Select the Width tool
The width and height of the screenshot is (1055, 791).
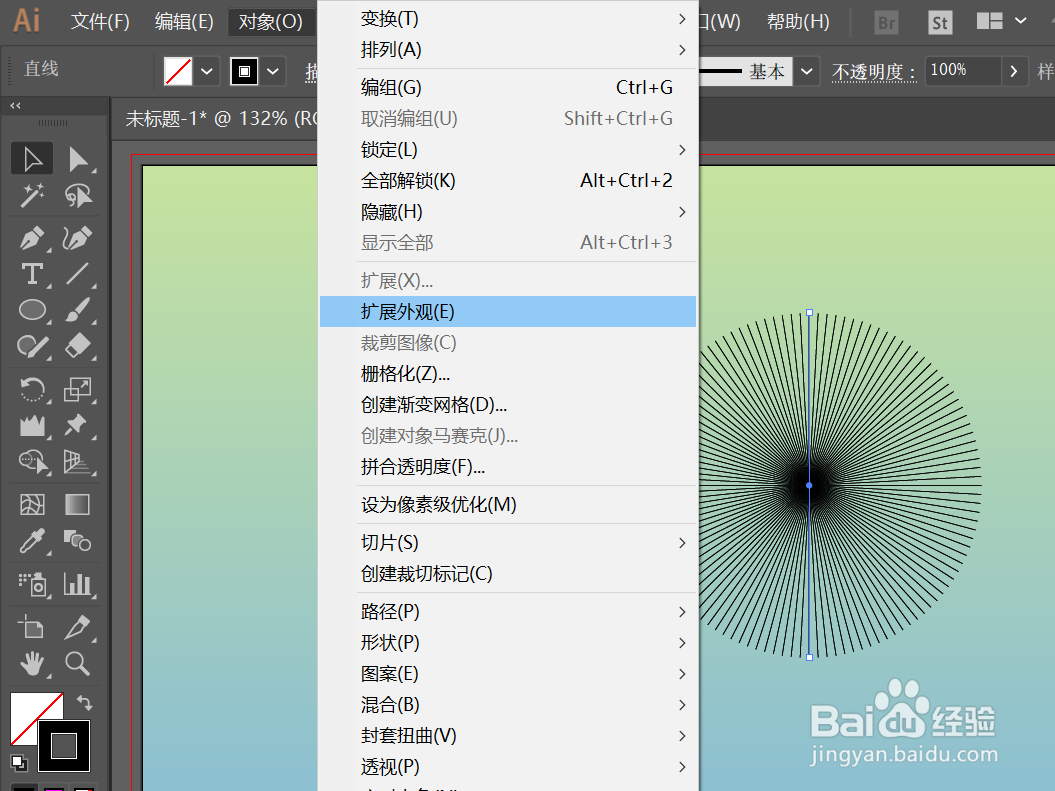[32, 425]
